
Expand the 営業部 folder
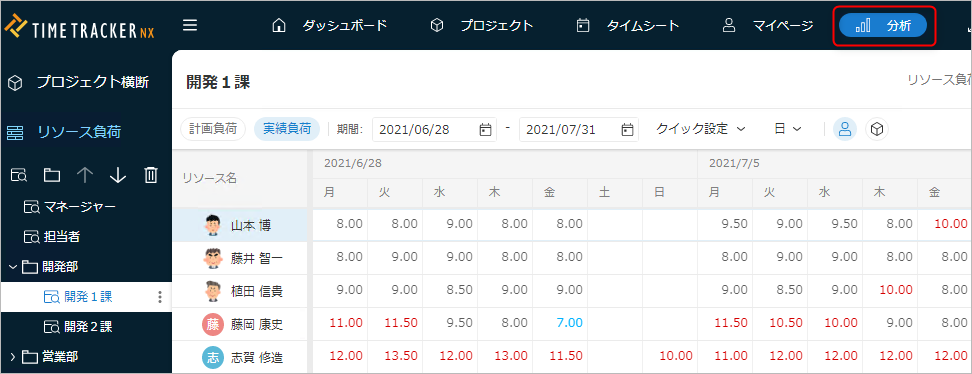[13, 356]
